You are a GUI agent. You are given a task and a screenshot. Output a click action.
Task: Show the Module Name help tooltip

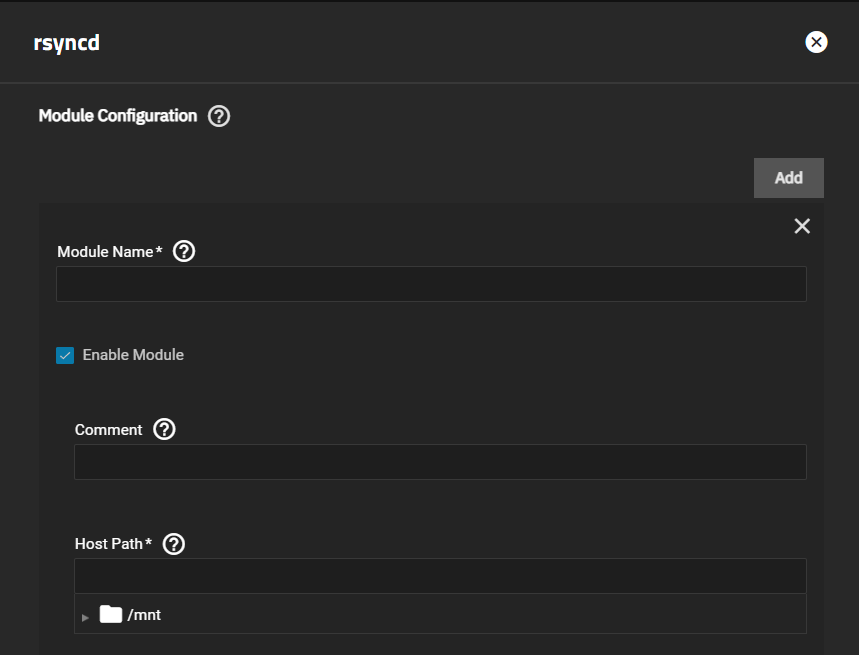184,252
